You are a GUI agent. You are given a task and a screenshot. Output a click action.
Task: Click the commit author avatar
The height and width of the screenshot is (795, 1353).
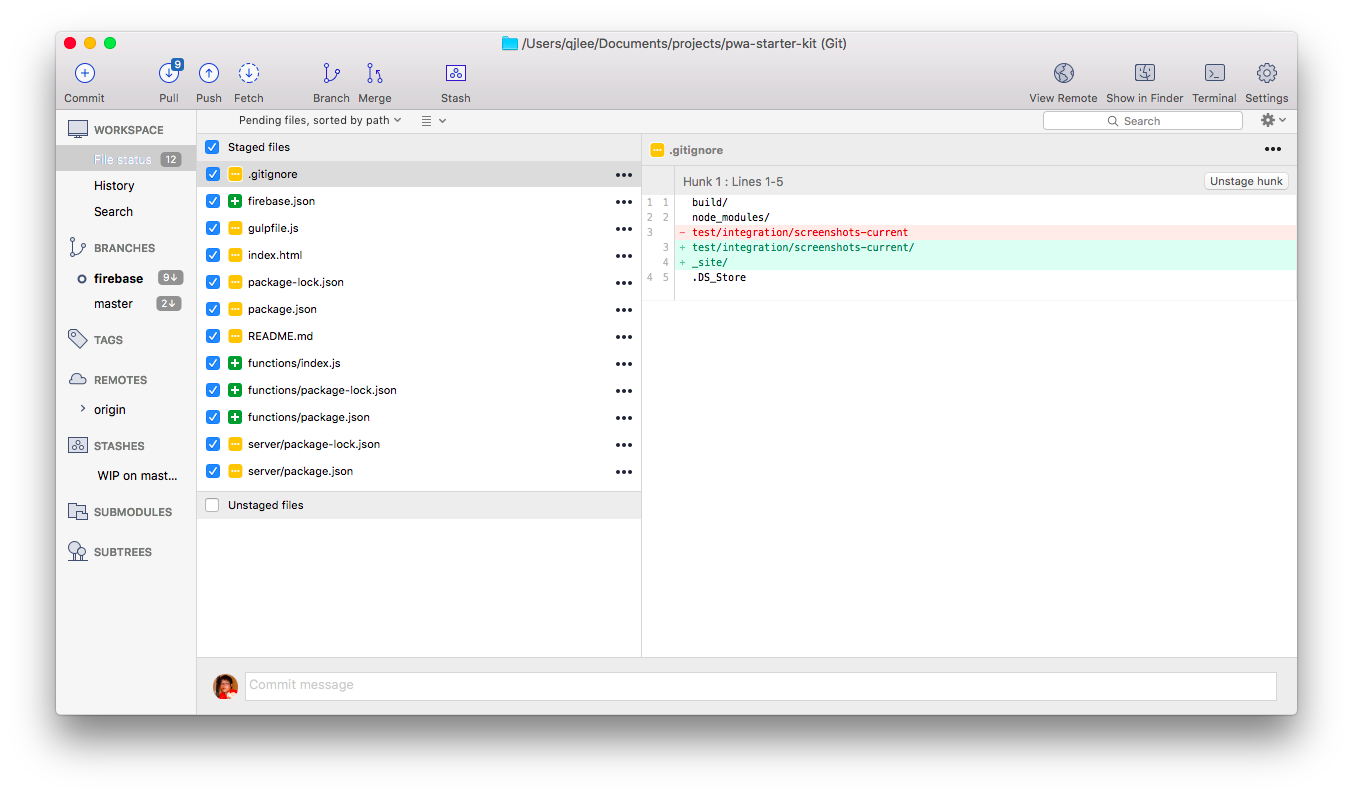tap(226, 686)
